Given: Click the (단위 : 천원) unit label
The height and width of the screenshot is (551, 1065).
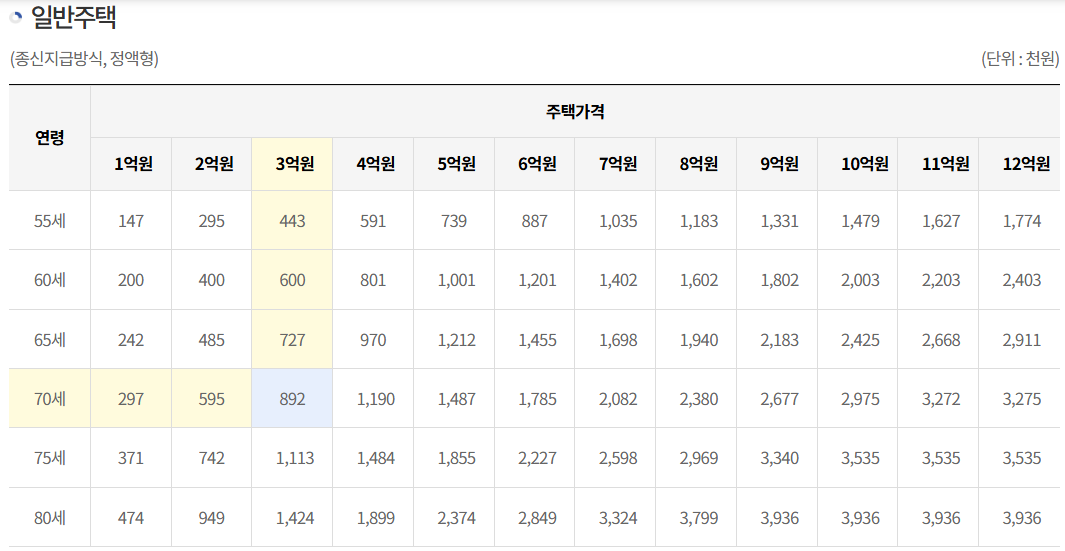Looking at the screenshot, I should tap(1019, 60).
